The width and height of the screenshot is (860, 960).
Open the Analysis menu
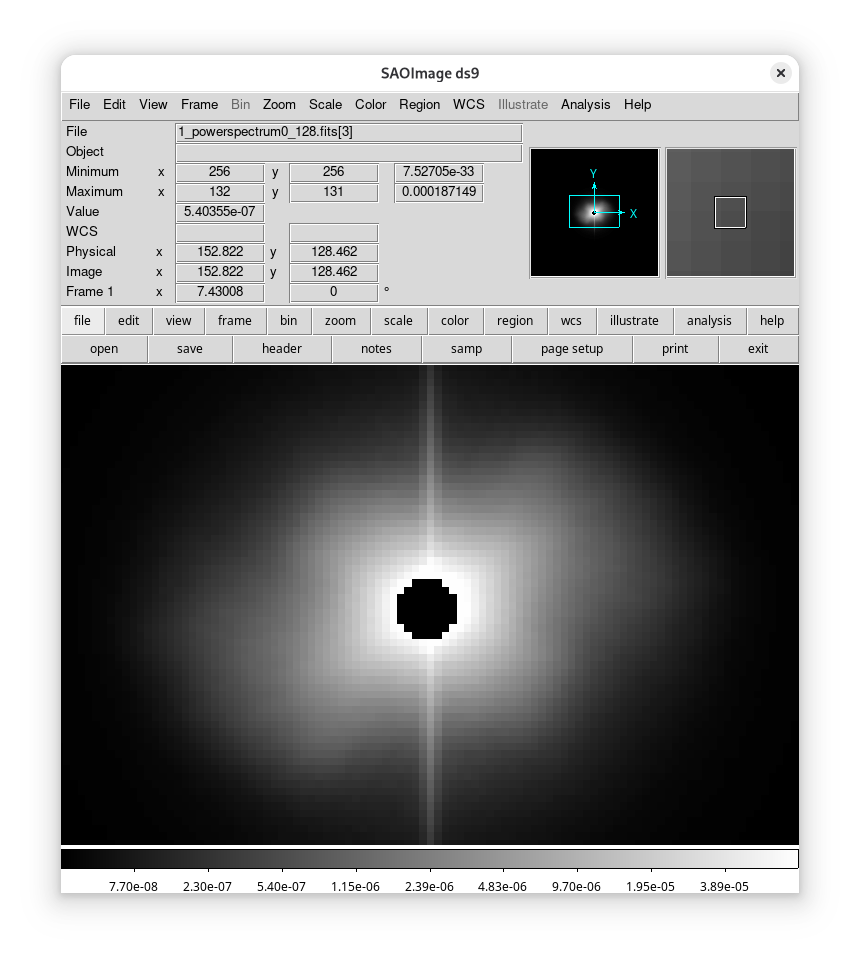click(585, 104)
